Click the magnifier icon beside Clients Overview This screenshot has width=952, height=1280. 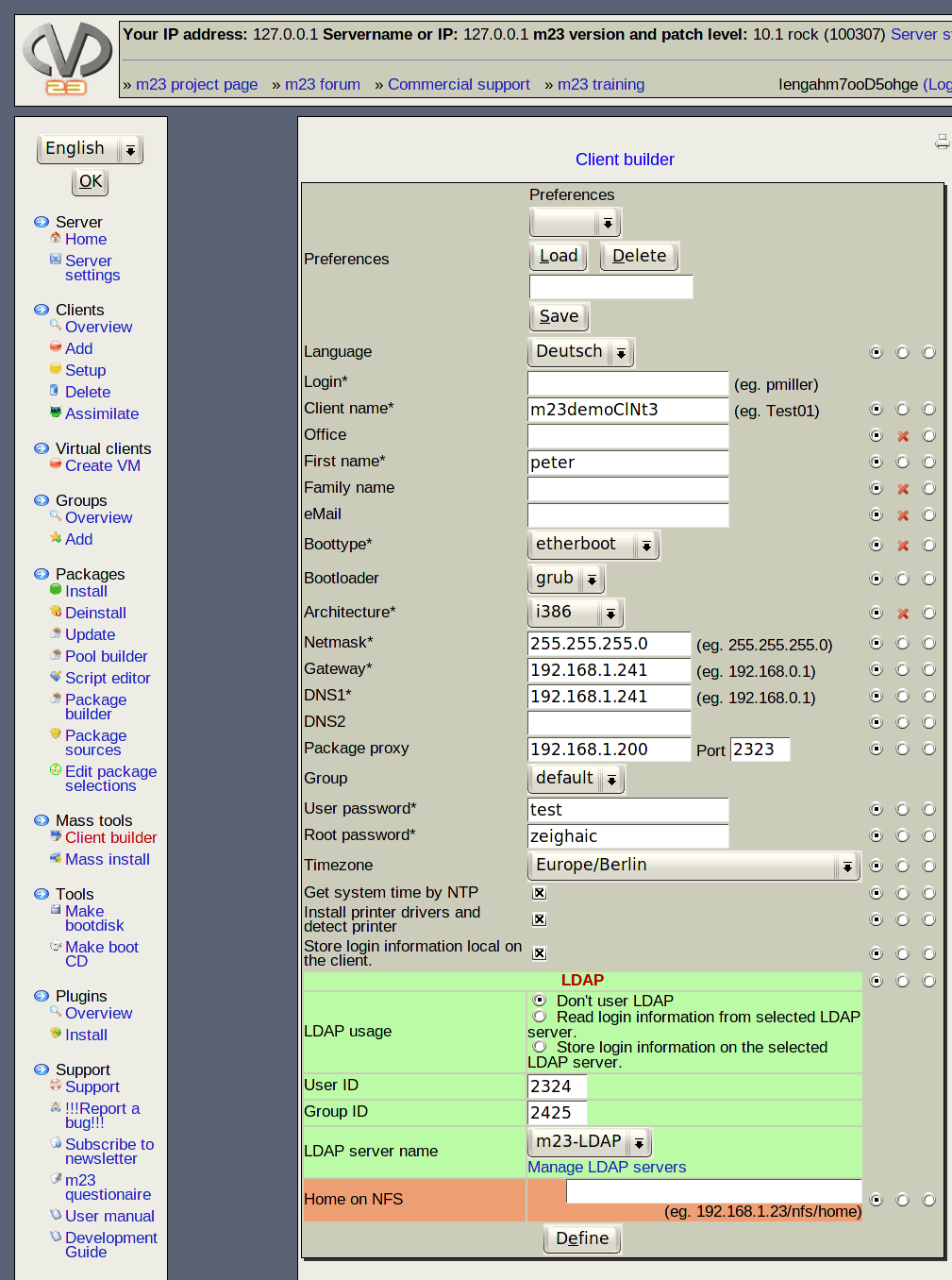click(x=56, y=326)
